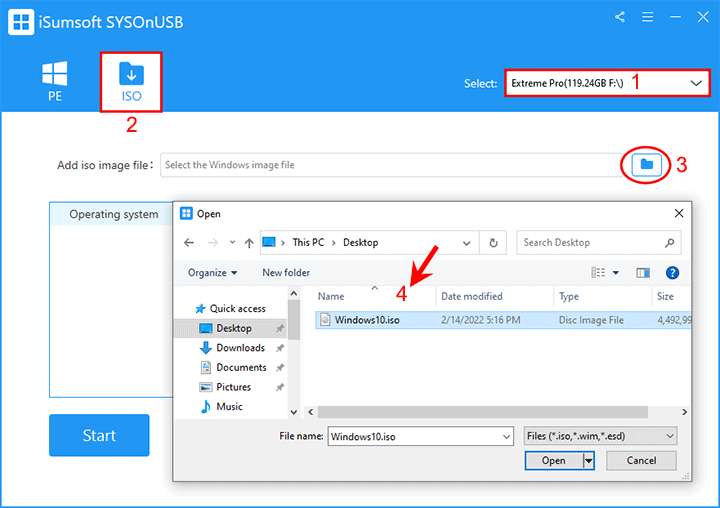Screen dimensions: 720x508
Task: Focus the File name combo box
Action: pos(420,436)
